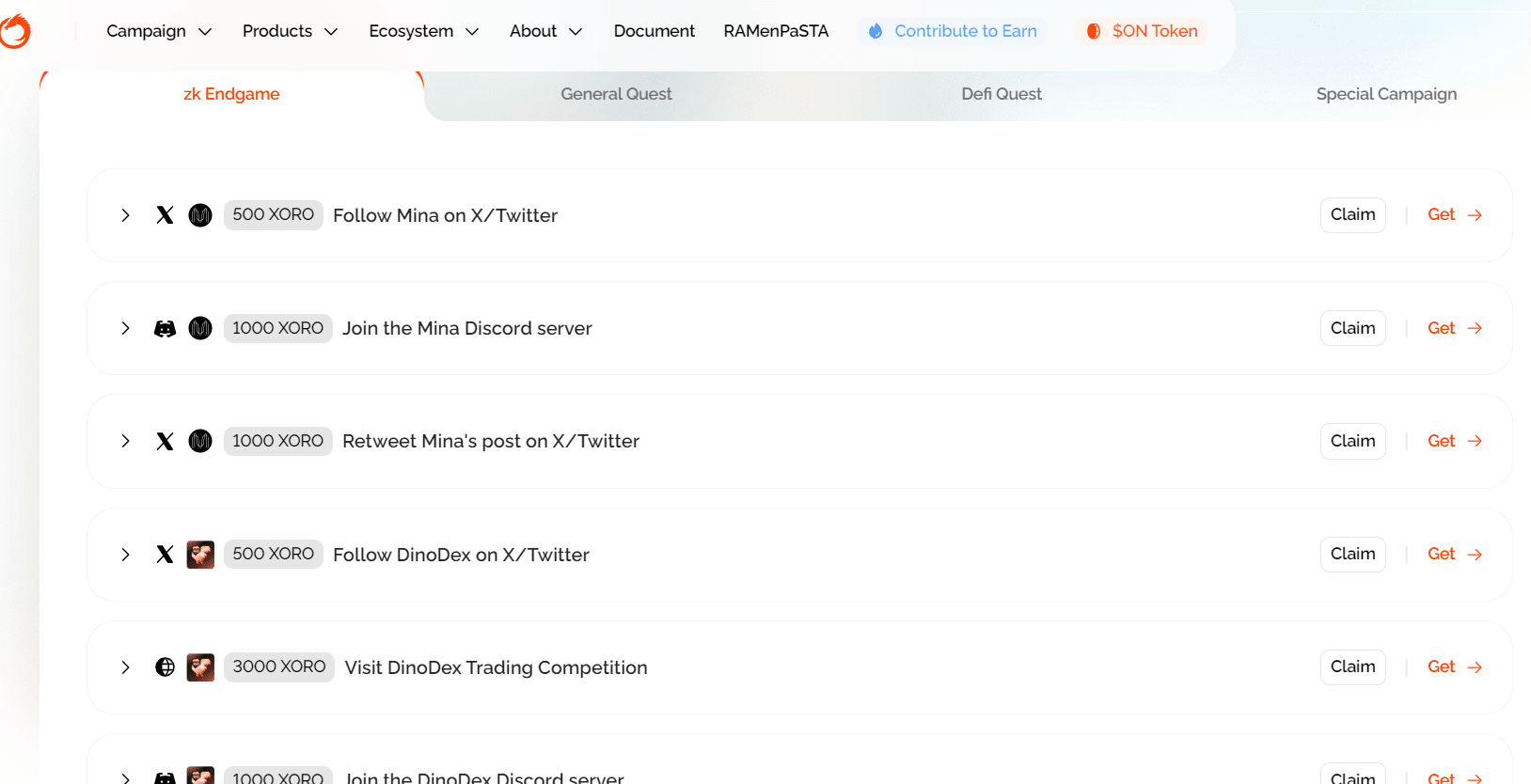The image size is (1531, 784).
Task: Click the $ON Token link
Action: [1142, 31]
